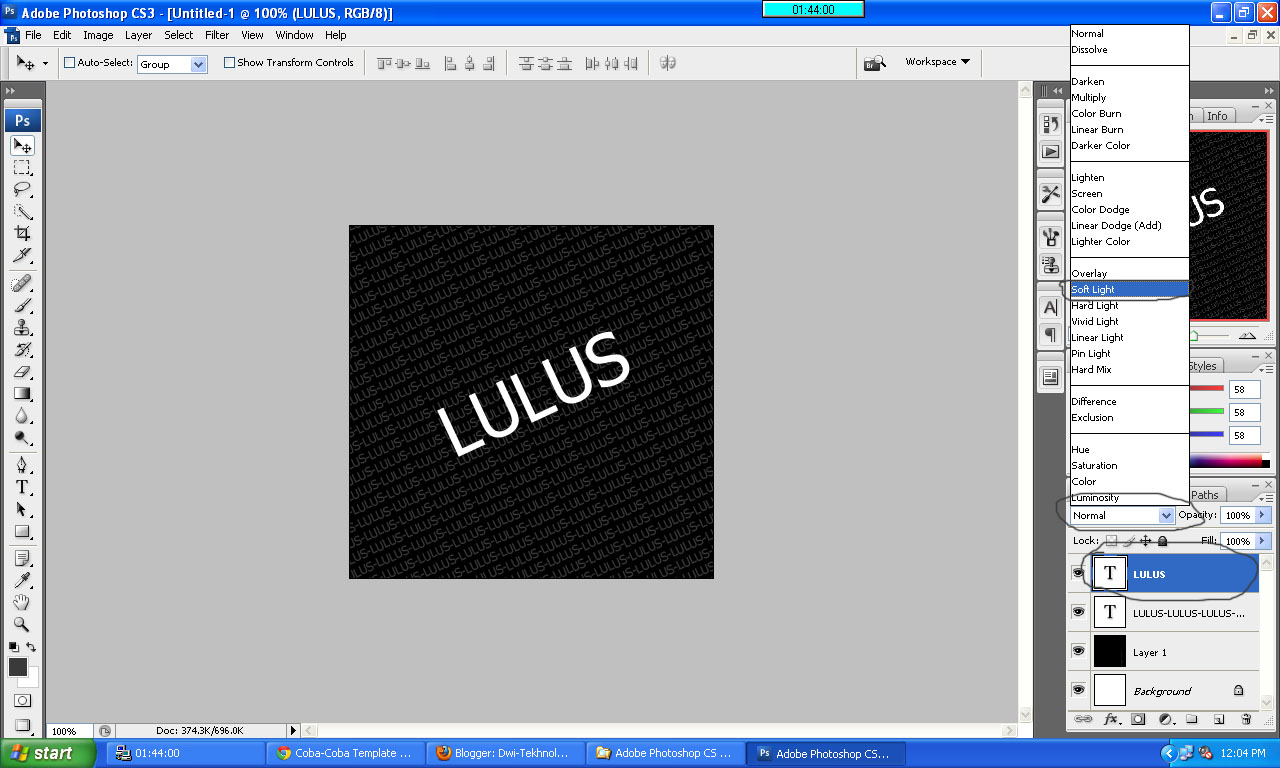Open the Layers panel options menu
Image resolution: width=1280 pixels, height=768 pixels.
click(1266, 497)
